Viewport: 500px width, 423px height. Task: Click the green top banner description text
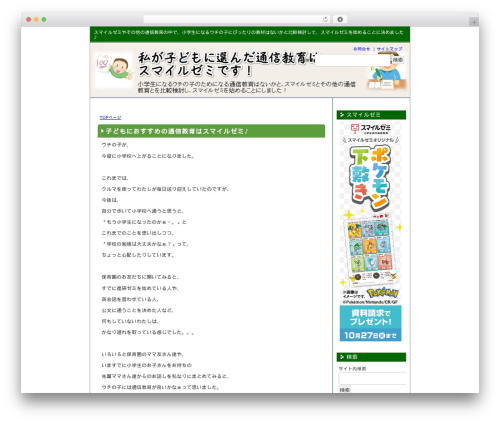tap(249, 34)
